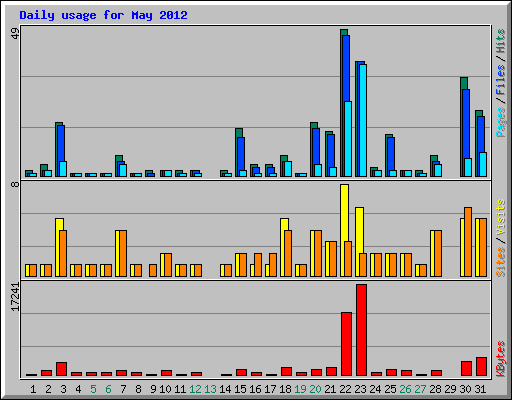Click green weekend day label '6'
Screen dimensions: 512x400
click(108, 389)
